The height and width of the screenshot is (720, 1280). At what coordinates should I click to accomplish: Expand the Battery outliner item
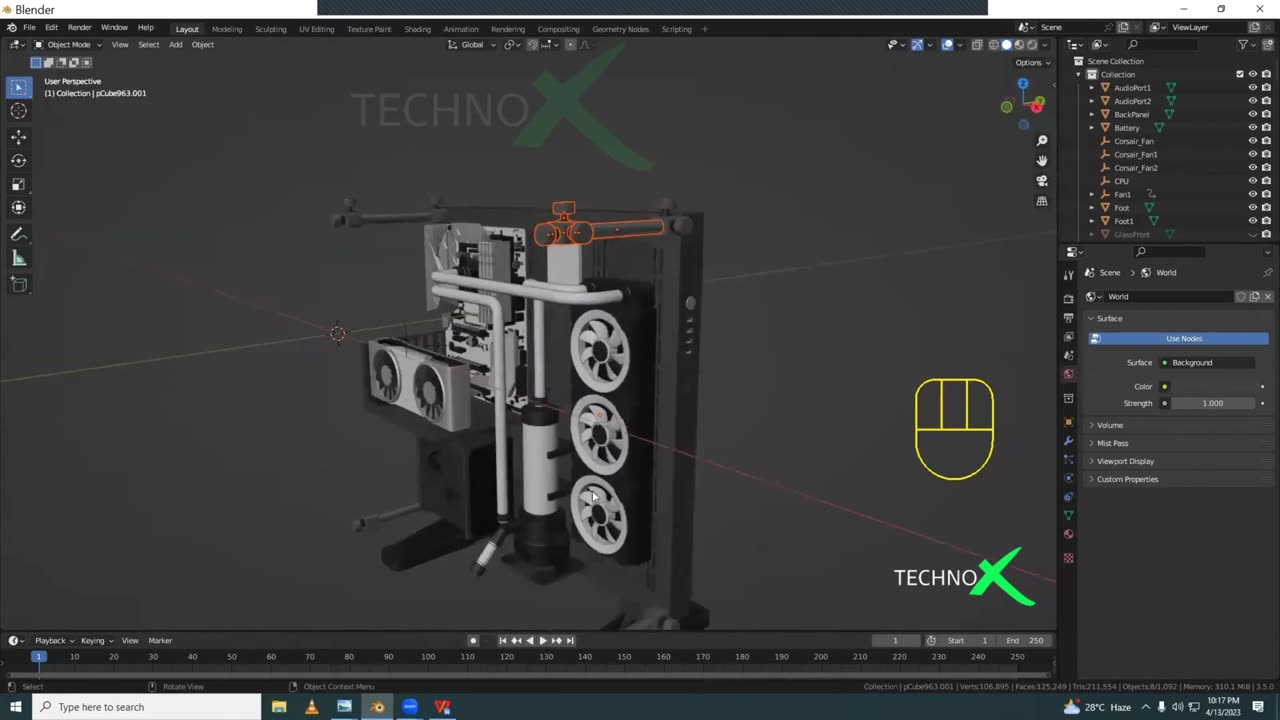click(1092, 128)
